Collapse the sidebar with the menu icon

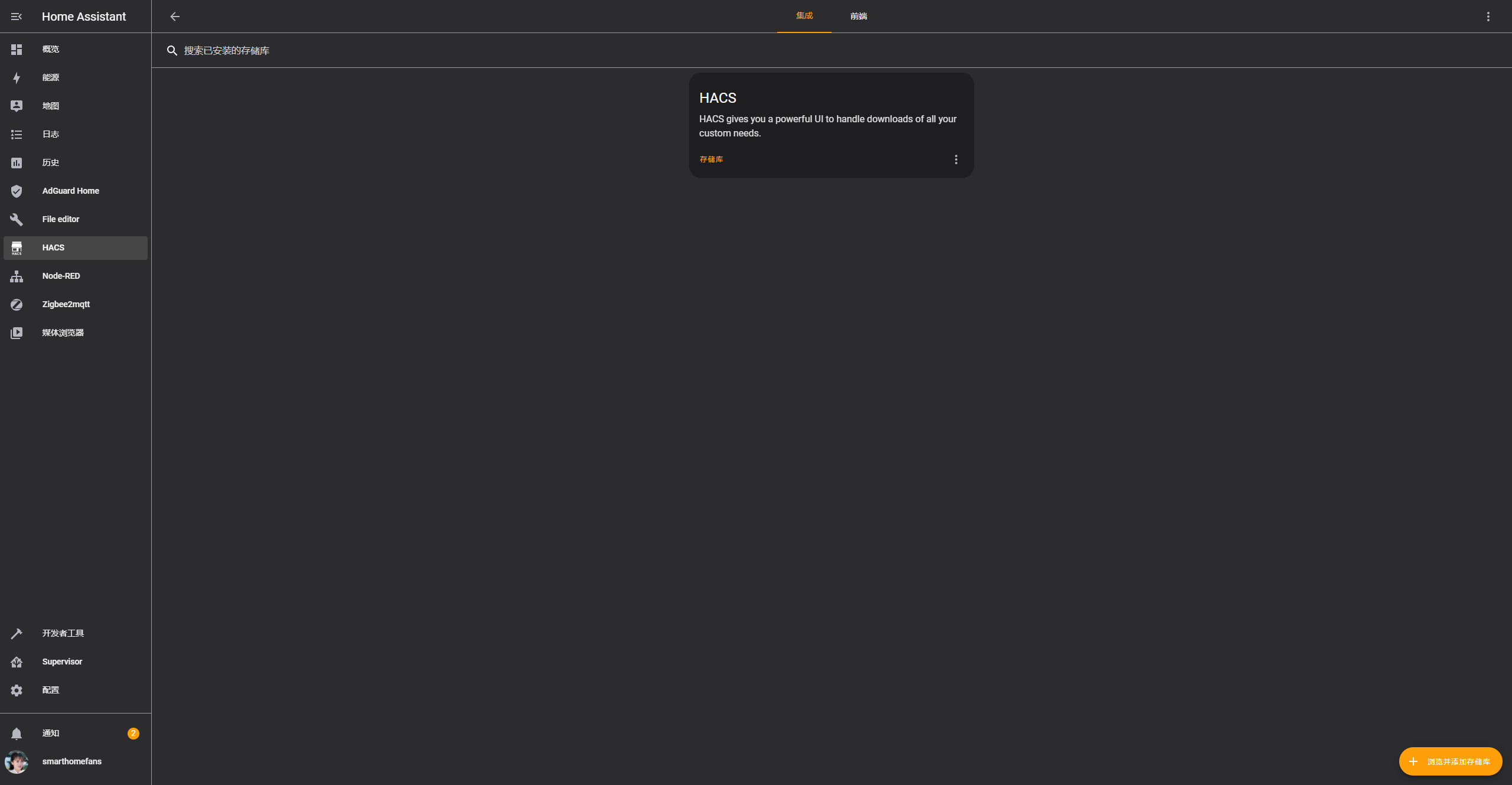(17, 17)
